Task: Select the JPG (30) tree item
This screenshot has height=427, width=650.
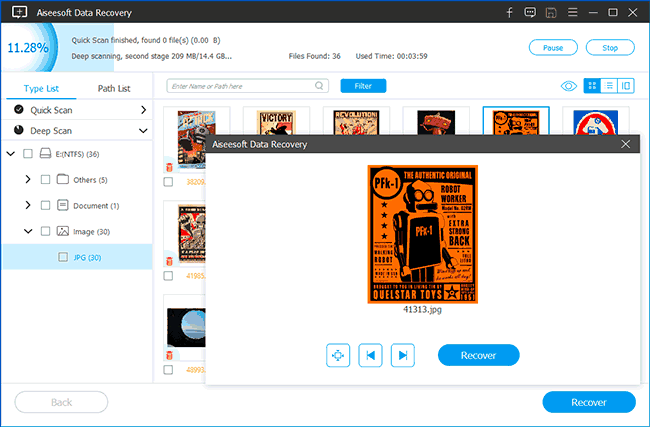Action: [x=77, y=257]
